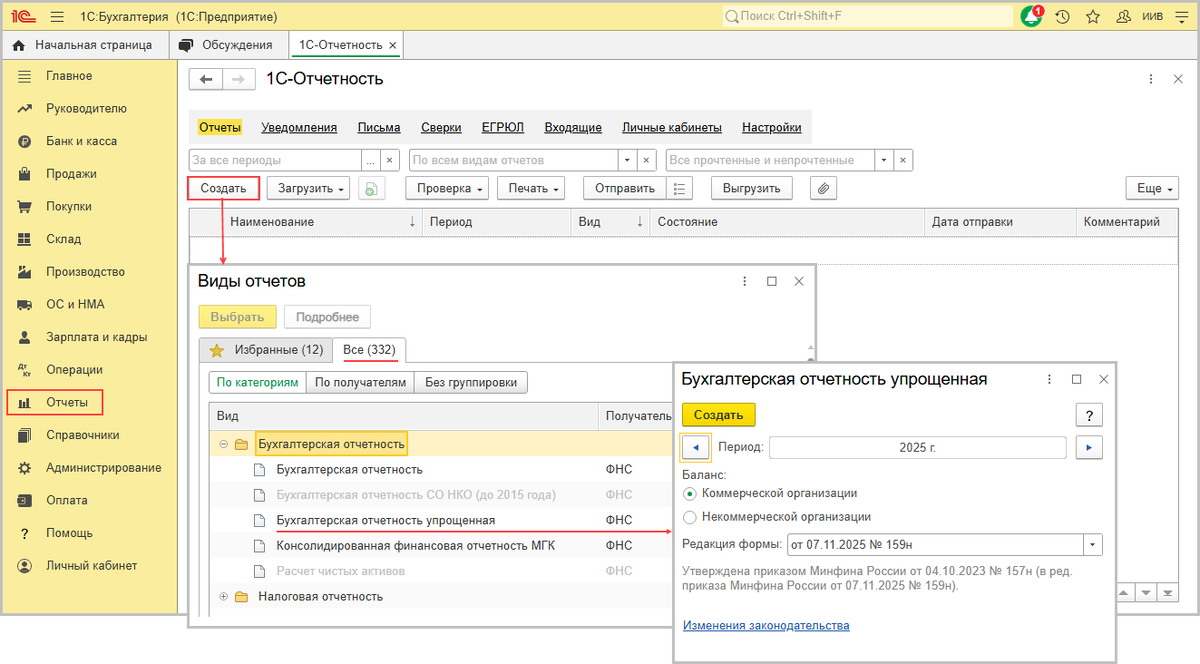Switch to Обсуждения tab
Screen dimensions: 1200x664
(x=227, y=45)
